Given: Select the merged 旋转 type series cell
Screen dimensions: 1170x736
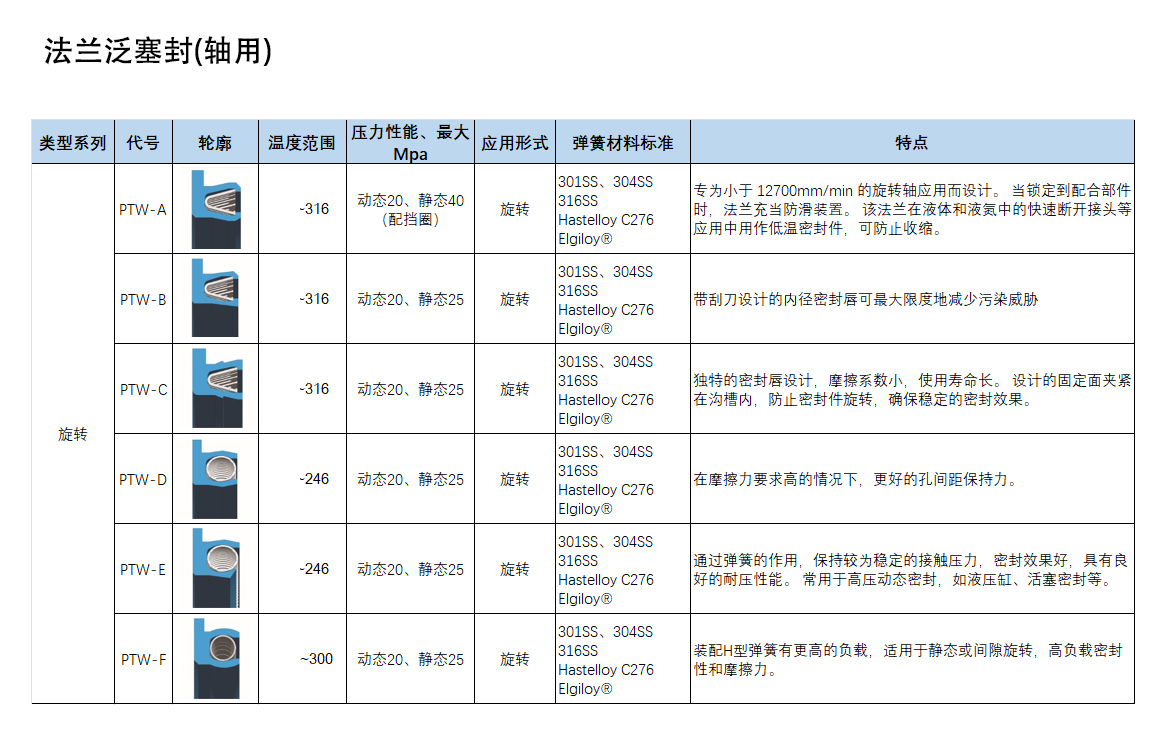Looking at the screenshot, I should coord(72,434).
